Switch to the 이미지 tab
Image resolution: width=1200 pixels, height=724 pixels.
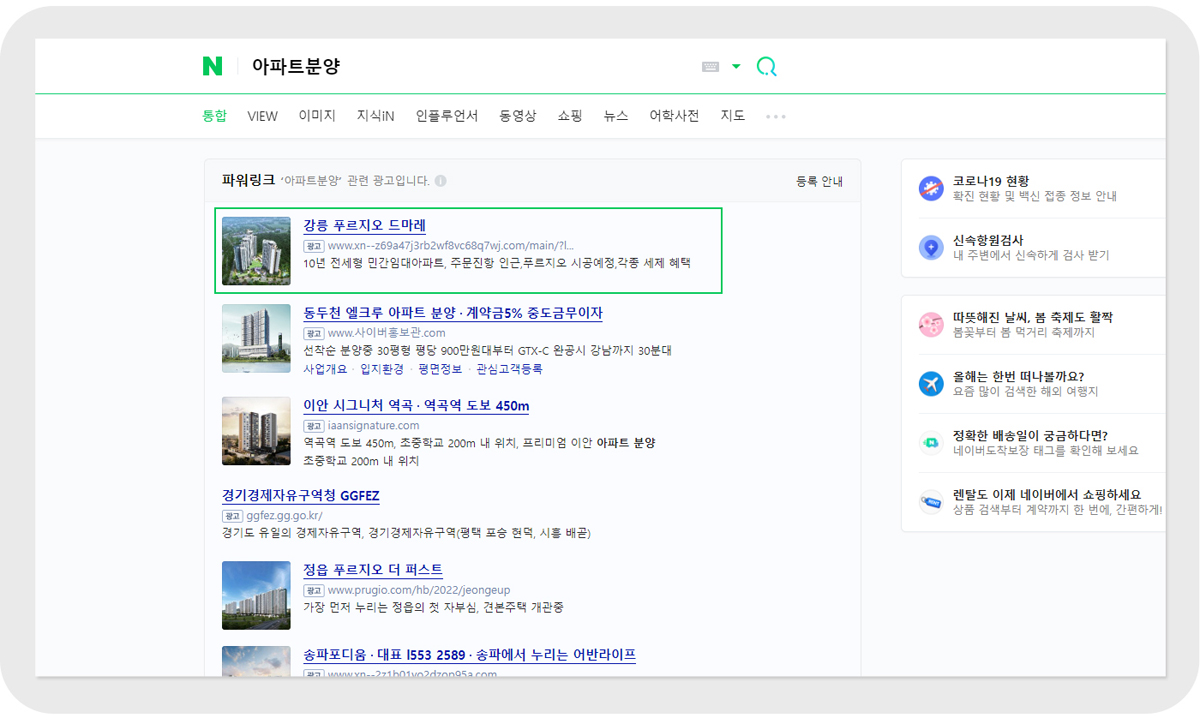[317, 116]
